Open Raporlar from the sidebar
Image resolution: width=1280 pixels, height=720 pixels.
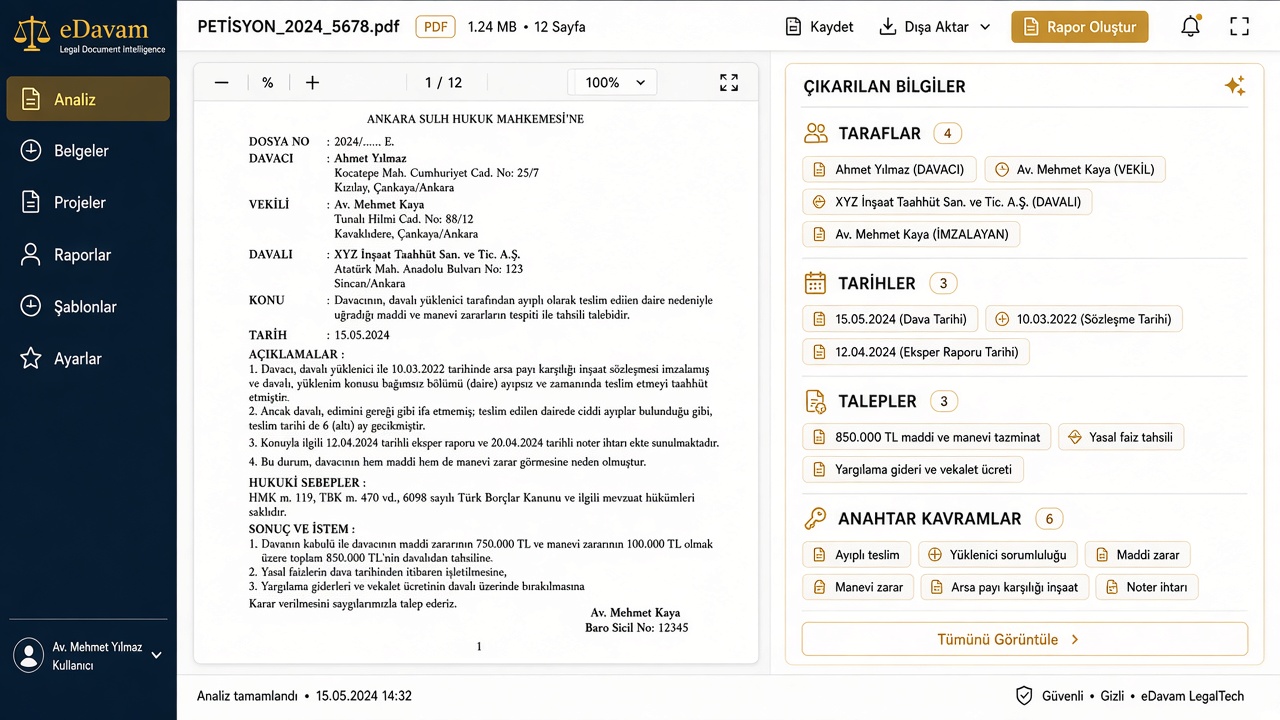(88, 255)
